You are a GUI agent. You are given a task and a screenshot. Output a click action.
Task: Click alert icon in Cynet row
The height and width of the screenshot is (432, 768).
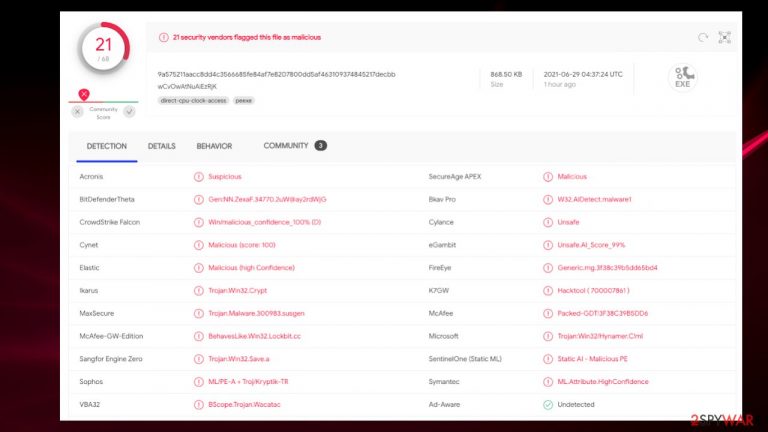(x=198, y=245)
